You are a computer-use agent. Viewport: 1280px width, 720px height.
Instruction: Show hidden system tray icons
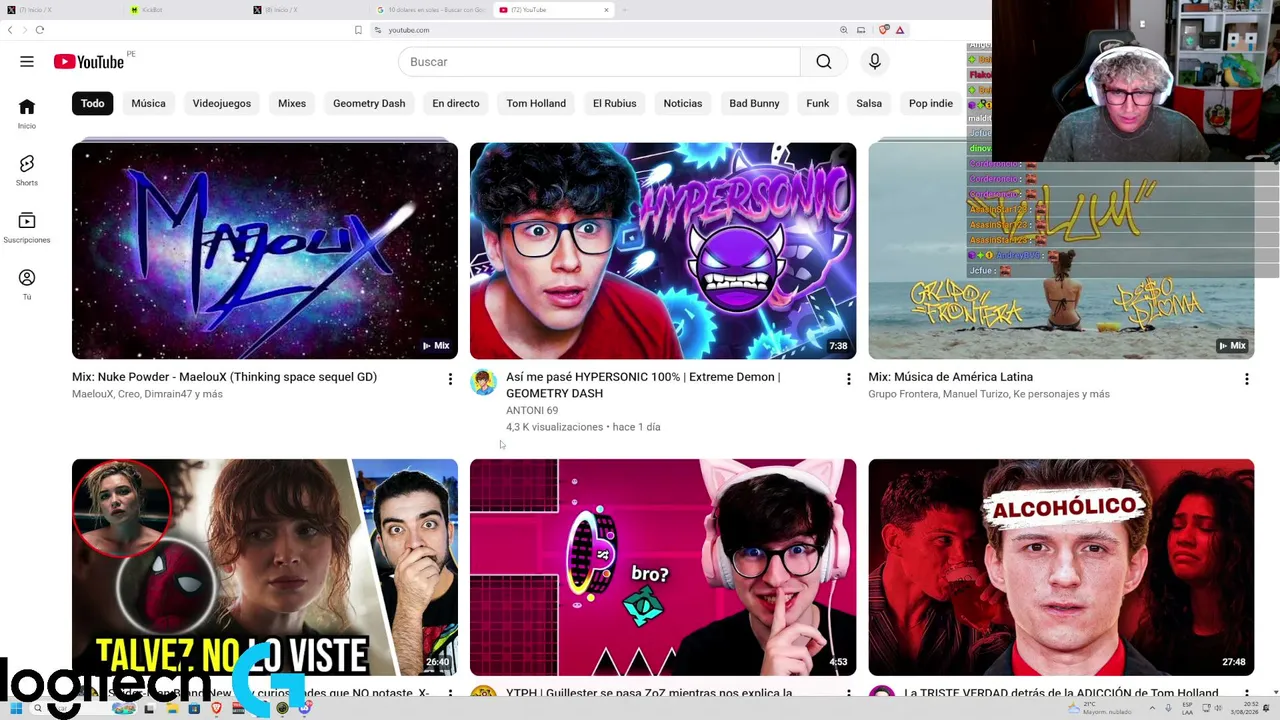pos(1152,709)
